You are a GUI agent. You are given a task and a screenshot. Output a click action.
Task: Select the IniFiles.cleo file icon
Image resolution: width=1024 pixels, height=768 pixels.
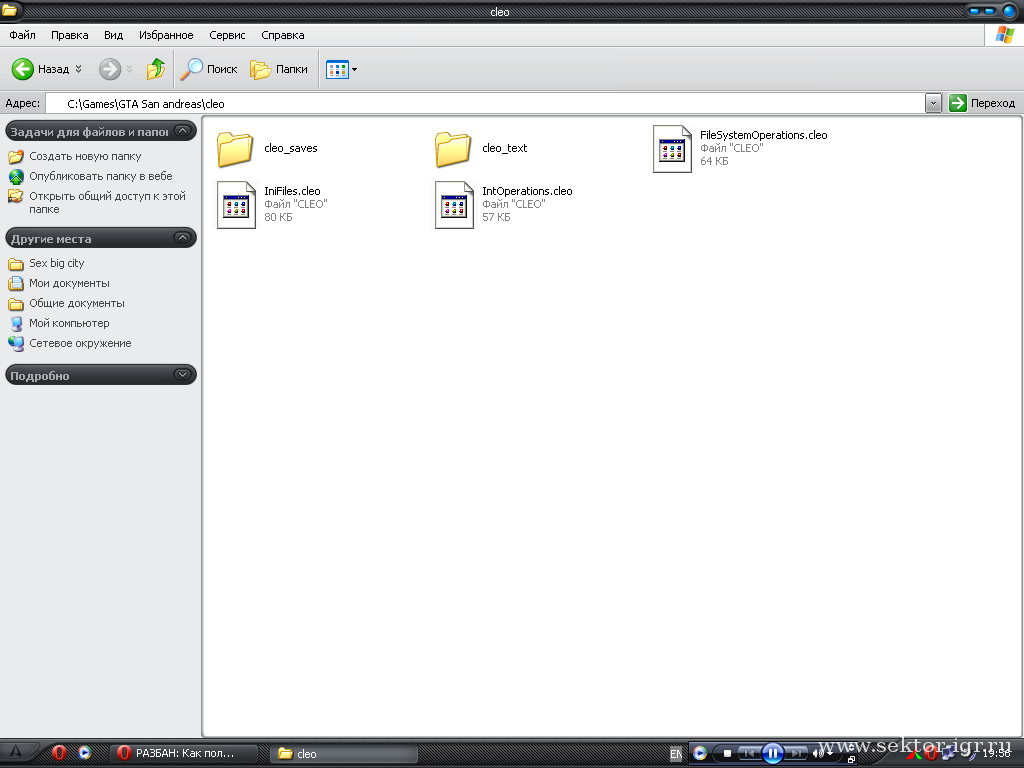236,205
